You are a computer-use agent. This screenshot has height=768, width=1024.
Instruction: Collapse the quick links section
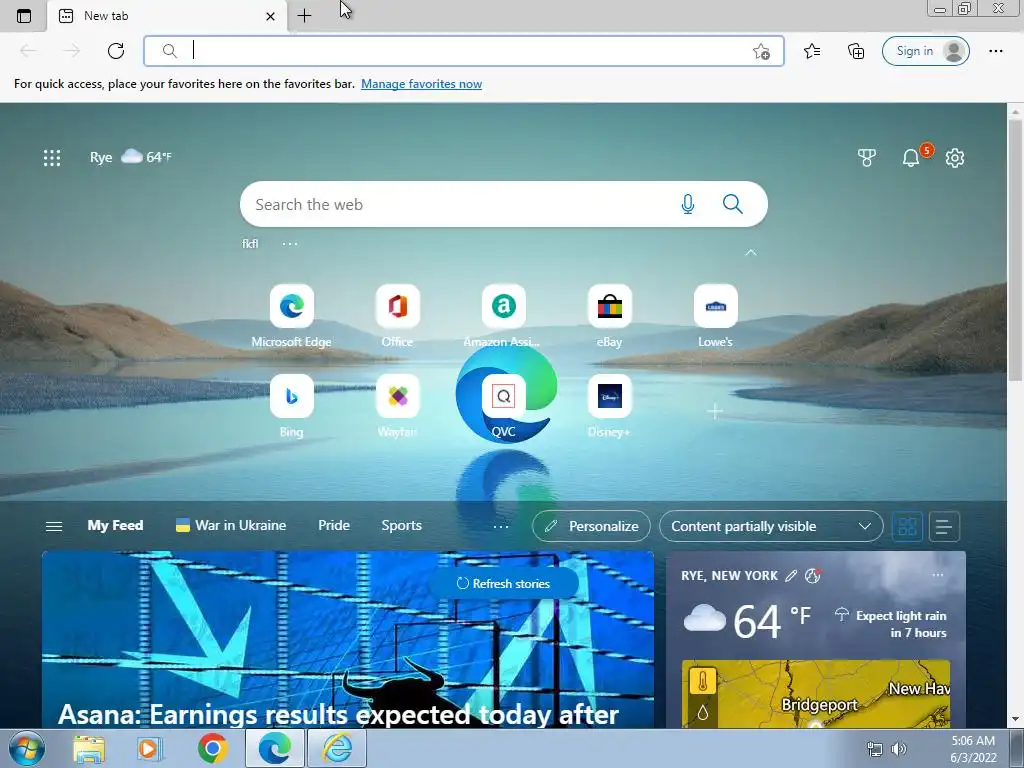pyautogui.click(x=750, y=252)
